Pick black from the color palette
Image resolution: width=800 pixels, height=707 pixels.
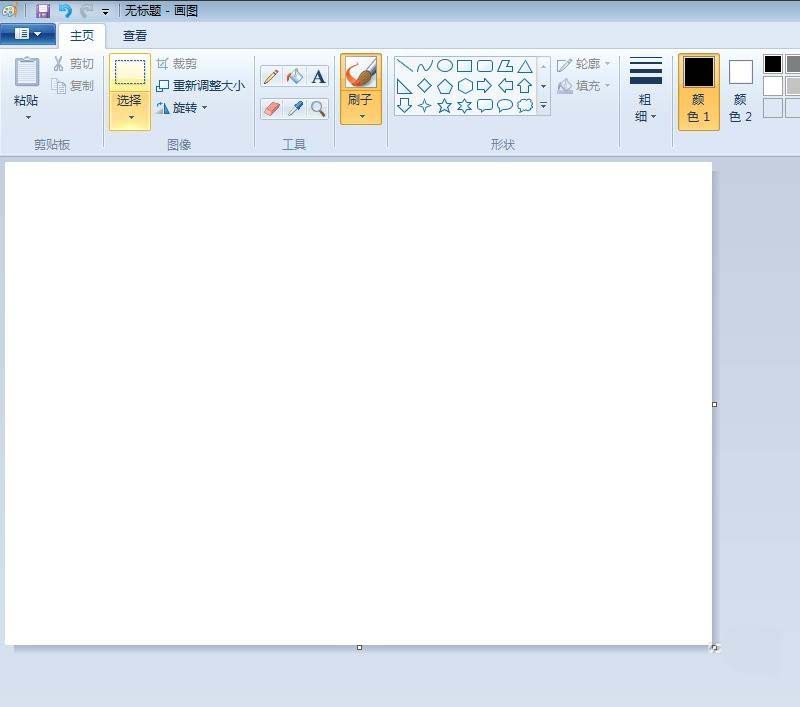pyautogui.click(x=773, y=64)
